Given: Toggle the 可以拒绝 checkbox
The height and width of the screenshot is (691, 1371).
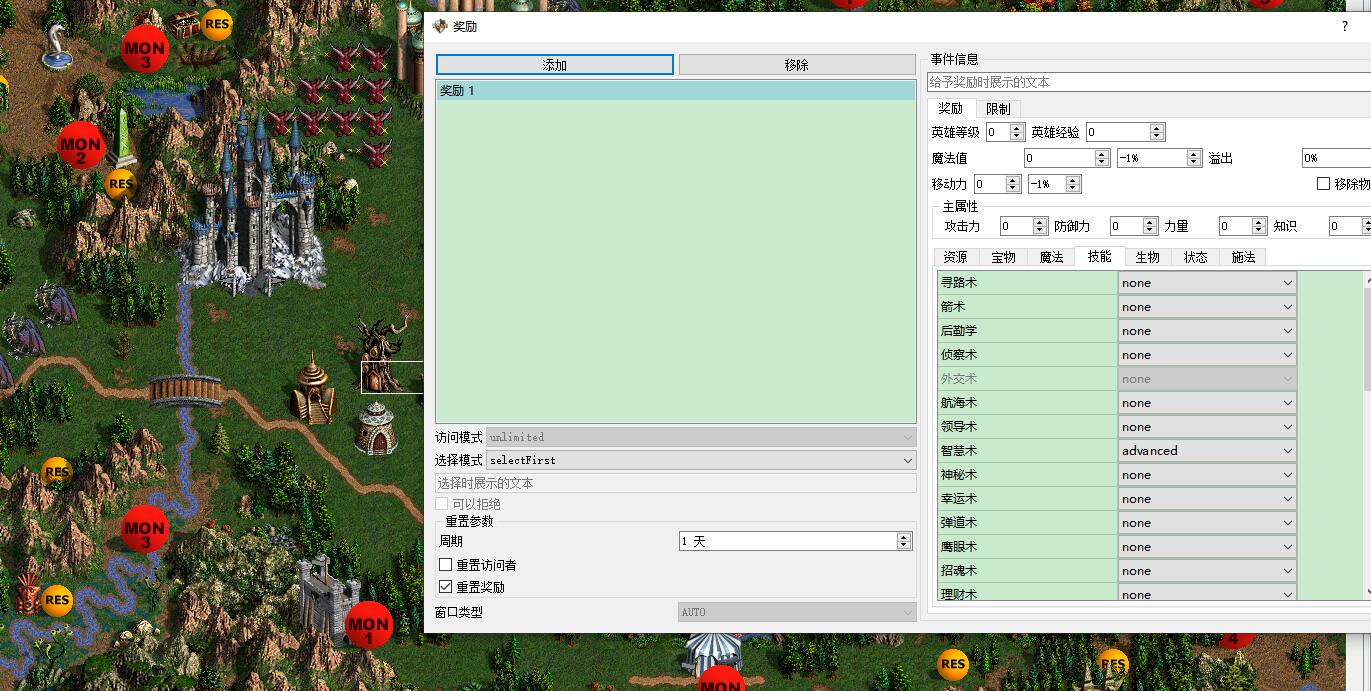Looking at the screenshot, I should [x=442, y=504].
